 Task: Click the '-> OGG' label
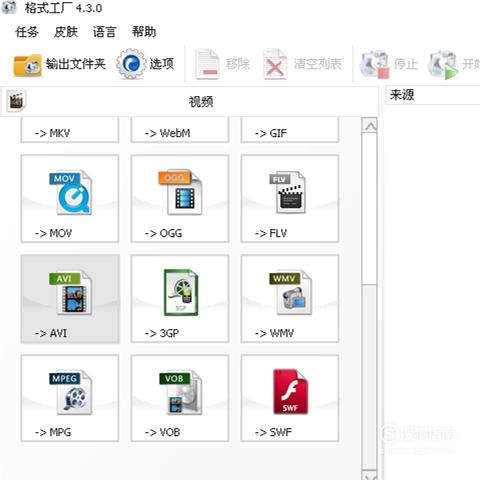[163, 233]
